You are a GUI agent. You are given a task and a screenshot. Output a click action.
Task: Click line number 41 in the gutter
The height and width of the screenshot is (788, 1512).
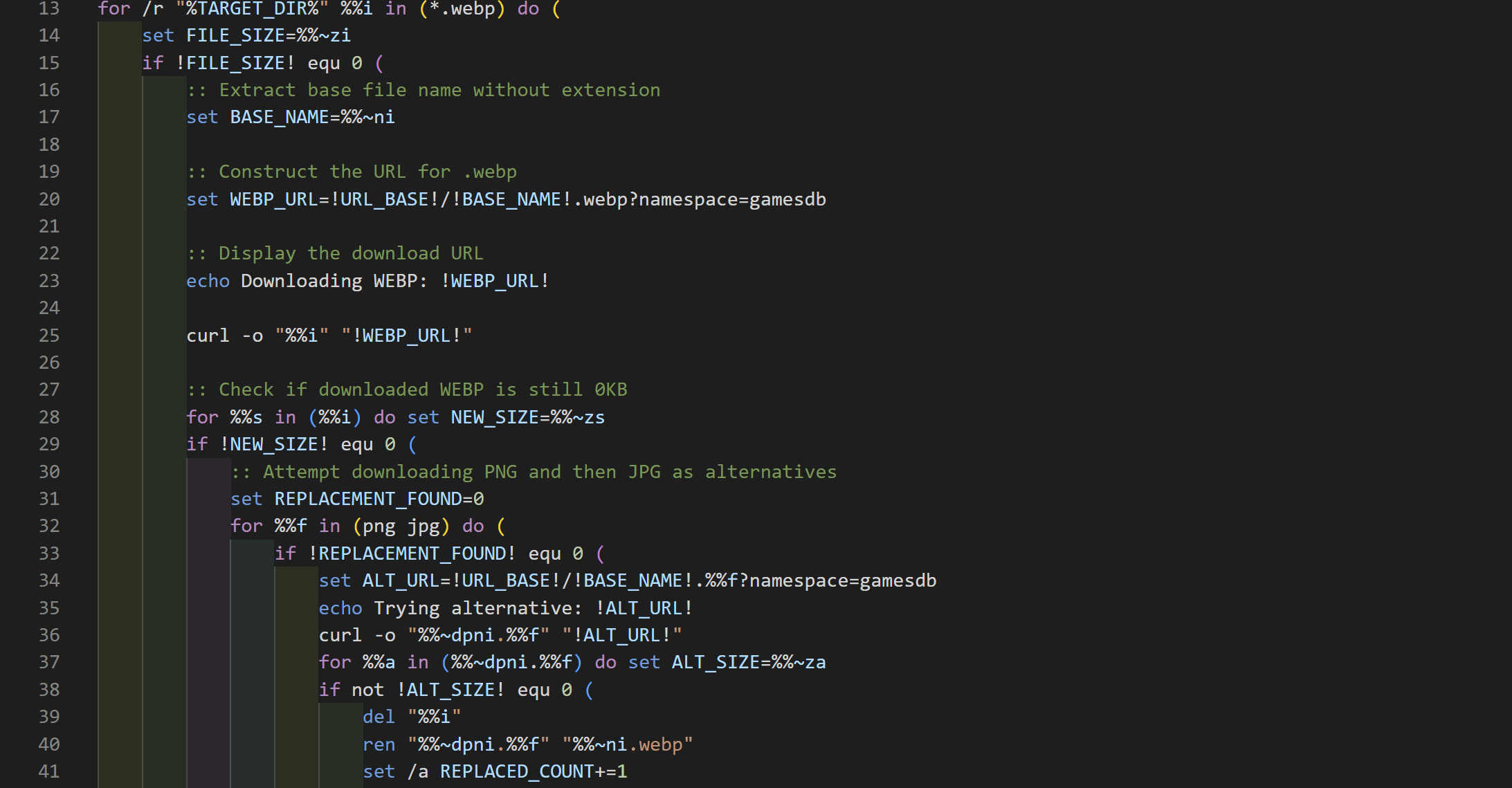[x=48, y=771]
